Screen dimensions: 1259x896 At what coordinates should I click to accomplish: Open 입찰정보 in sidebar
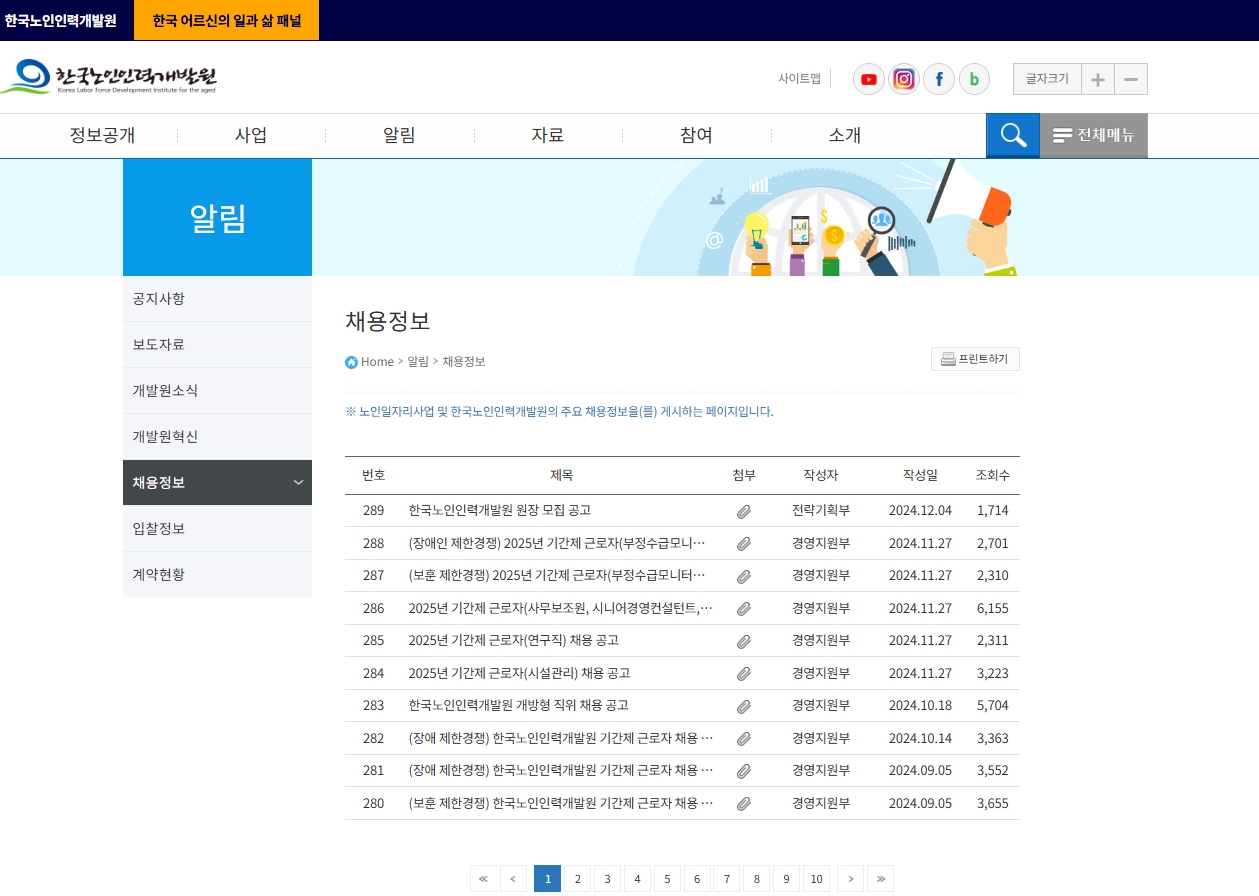(x=217, y=529)
